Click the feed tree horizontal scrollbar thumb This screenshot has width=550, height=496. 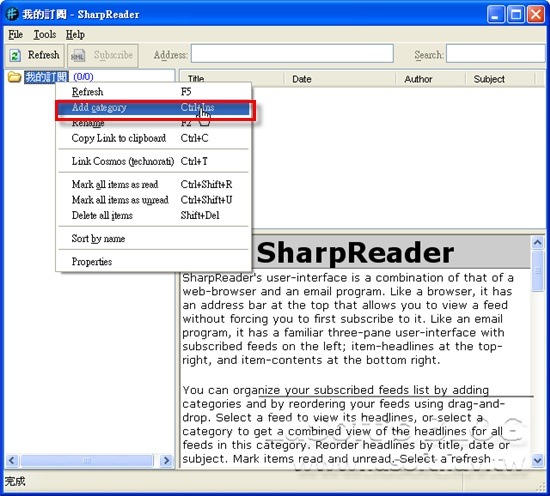[87, 460]
